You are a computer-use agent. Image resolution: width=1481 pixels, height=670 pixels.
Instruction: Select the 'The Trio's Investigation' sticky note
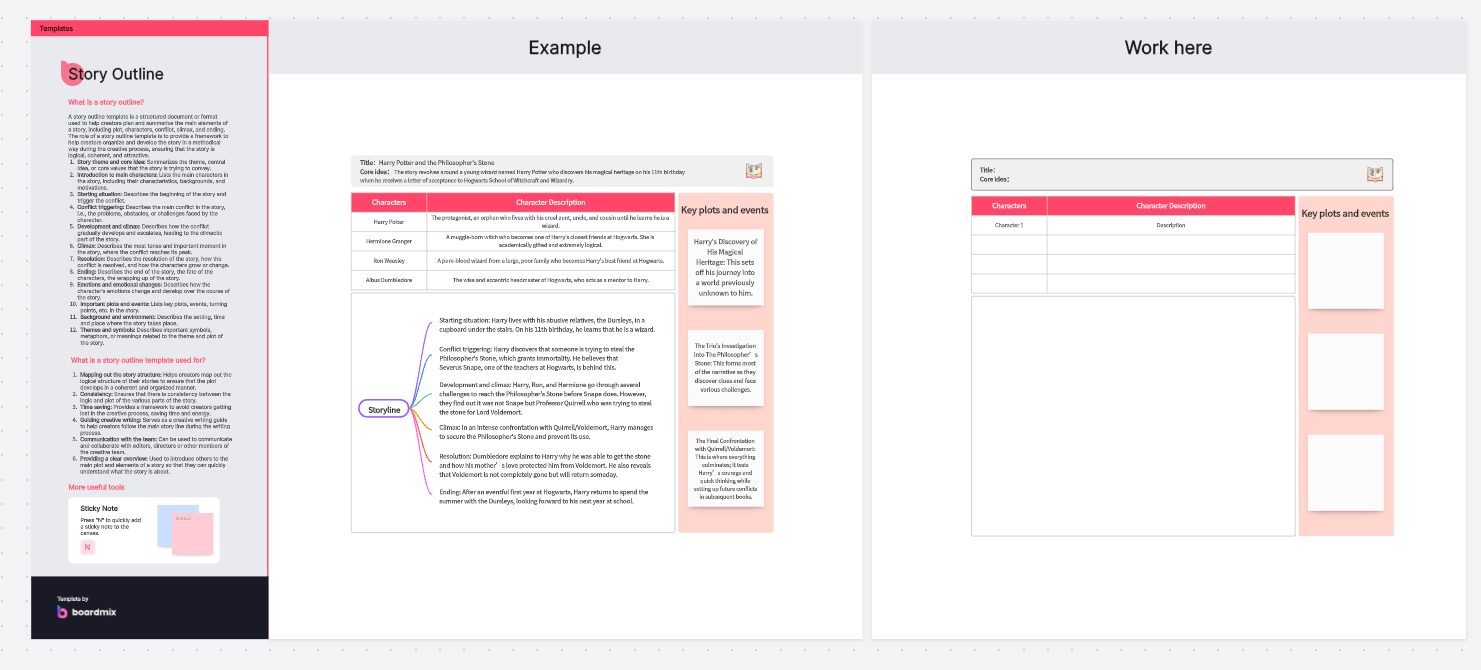click(726, 368)
